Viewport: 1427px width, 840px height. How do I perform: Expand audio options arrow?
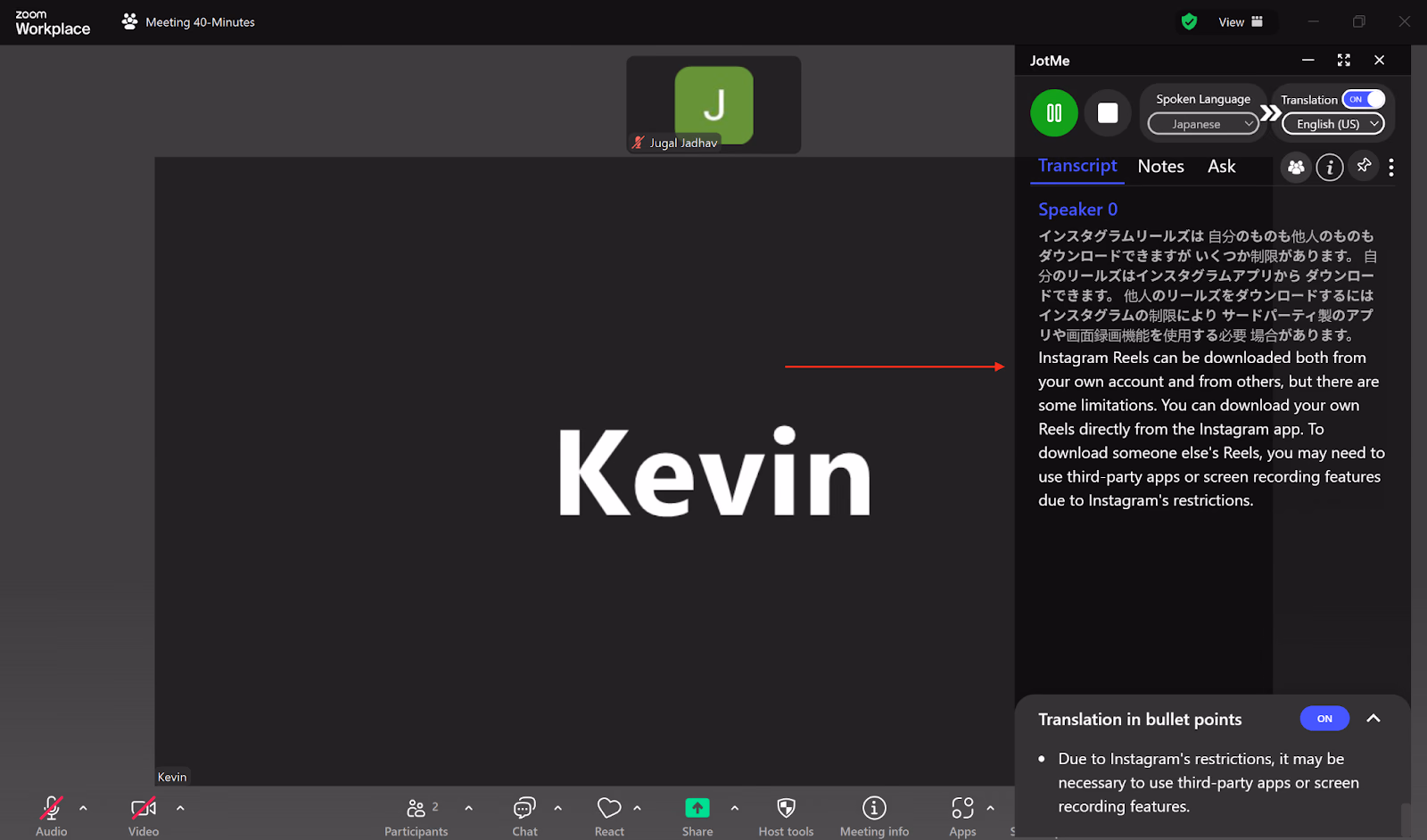click(83, 808)
